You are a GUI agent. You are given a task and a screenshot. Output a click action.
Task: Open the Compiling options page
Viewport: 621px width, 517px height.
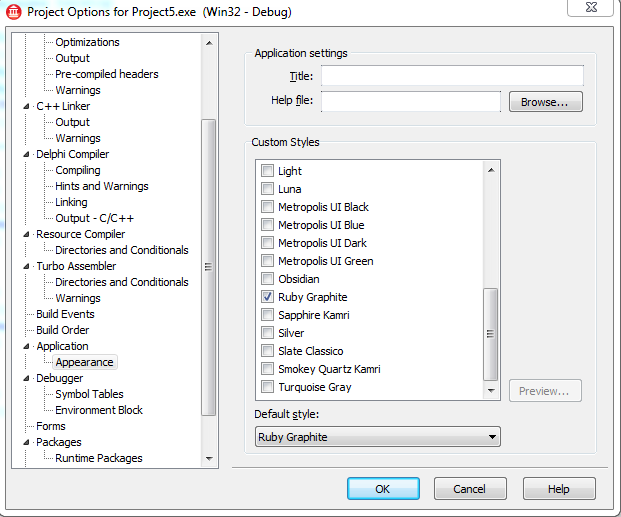click(x=78, y=170)
